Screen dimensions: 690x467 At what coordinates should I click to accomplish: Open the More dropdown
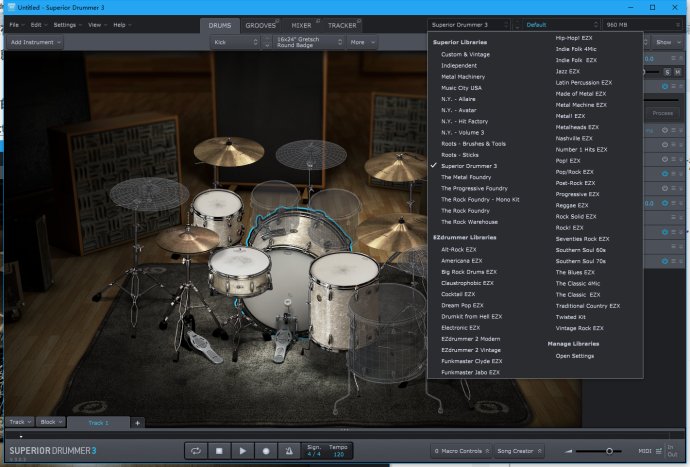(362, 42)
